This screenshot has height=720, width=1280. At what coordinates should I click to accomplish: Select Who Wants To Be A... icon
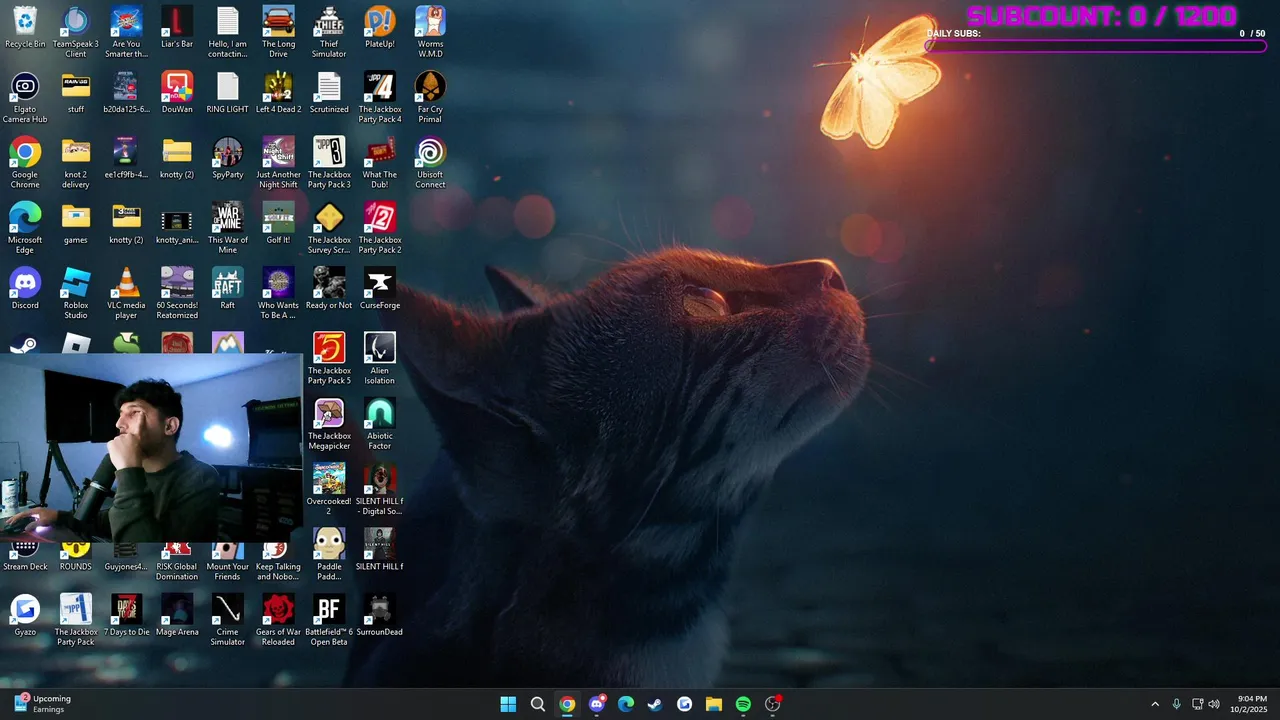pos(278,294)
